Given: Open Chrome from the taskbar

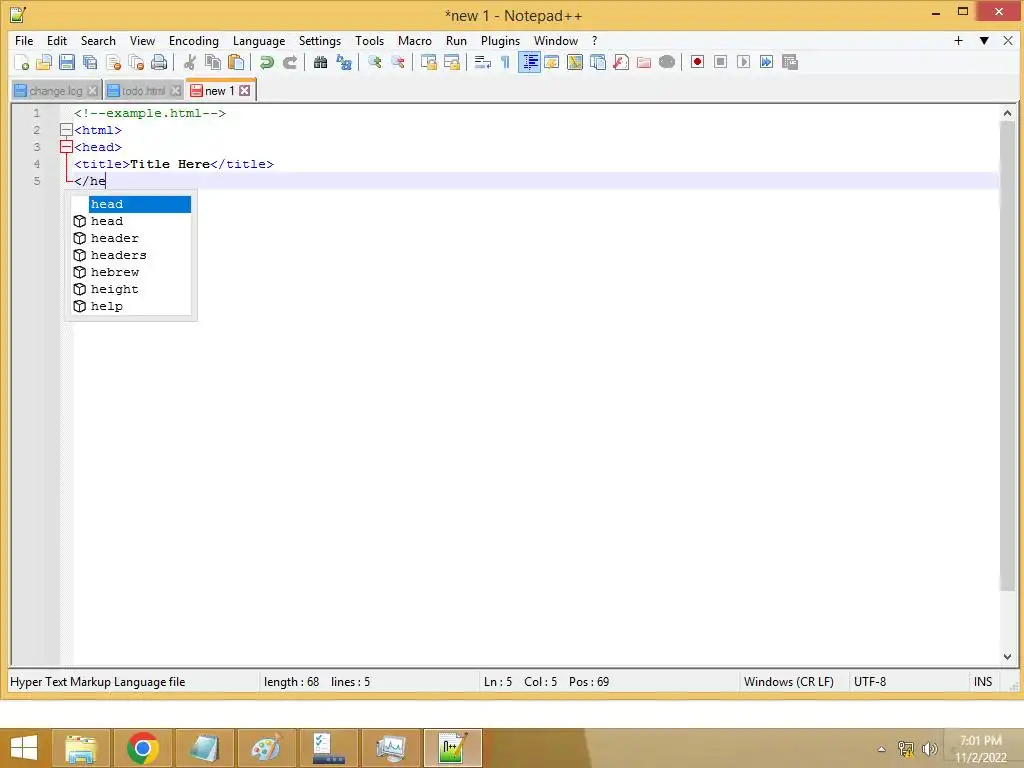Looking at the screenshot, I should (x=143, y=748).
